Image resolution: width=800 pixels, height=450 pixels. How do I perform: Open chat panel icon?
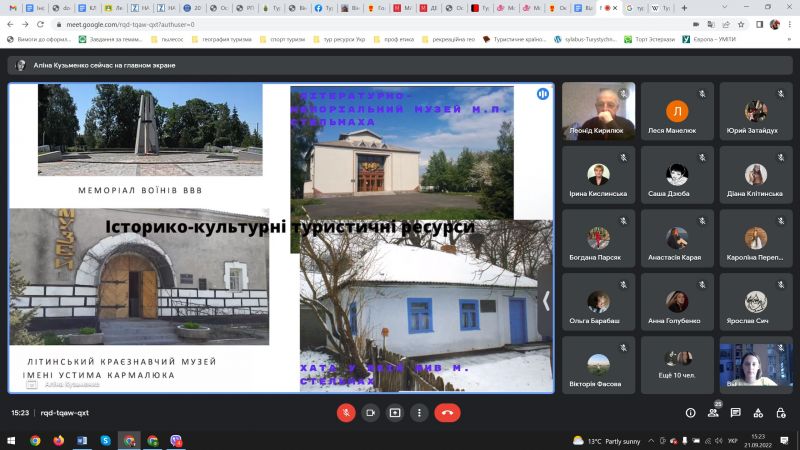[x=735, y=413]
